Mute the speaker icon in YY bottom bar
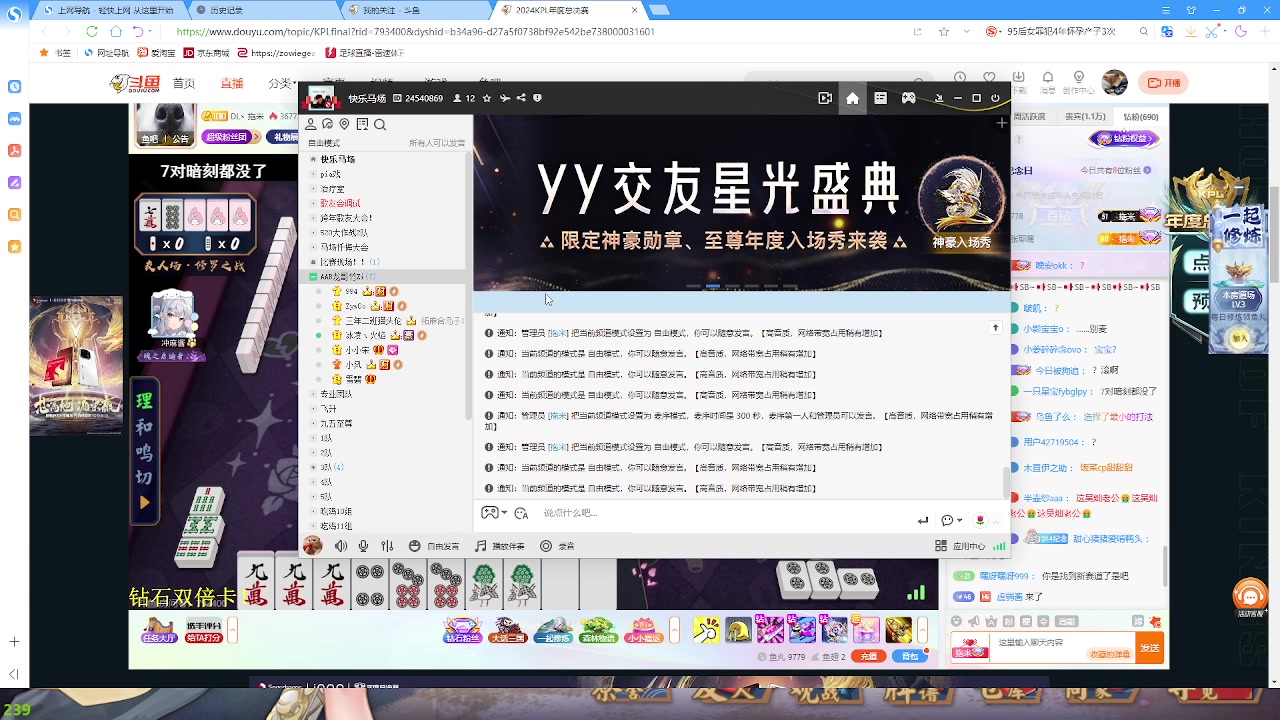This screenshot has height=720, width=1280. (x=341, y=546)
